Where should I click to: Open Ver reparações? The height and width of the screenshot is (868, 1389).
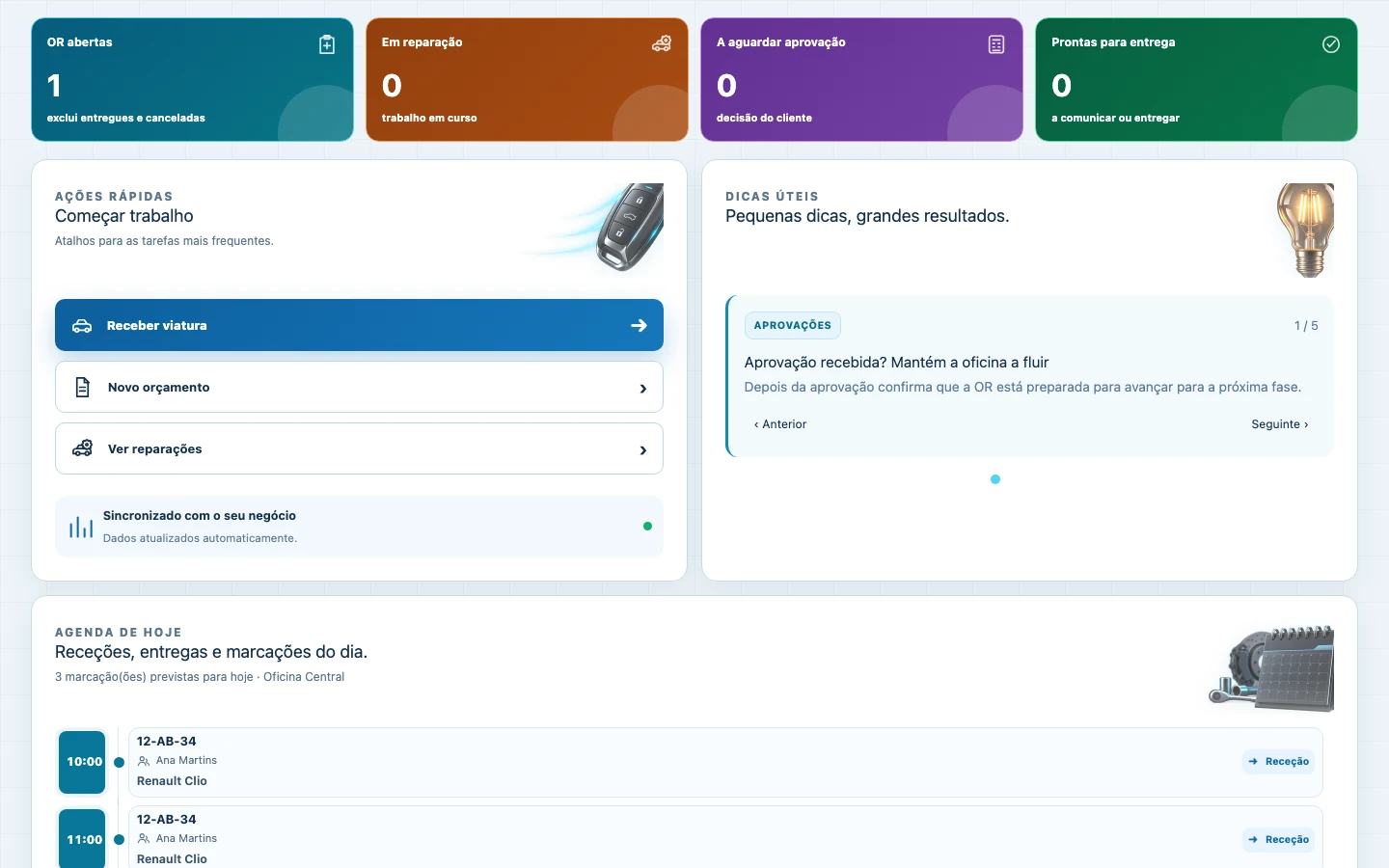[x=359, y=448]
